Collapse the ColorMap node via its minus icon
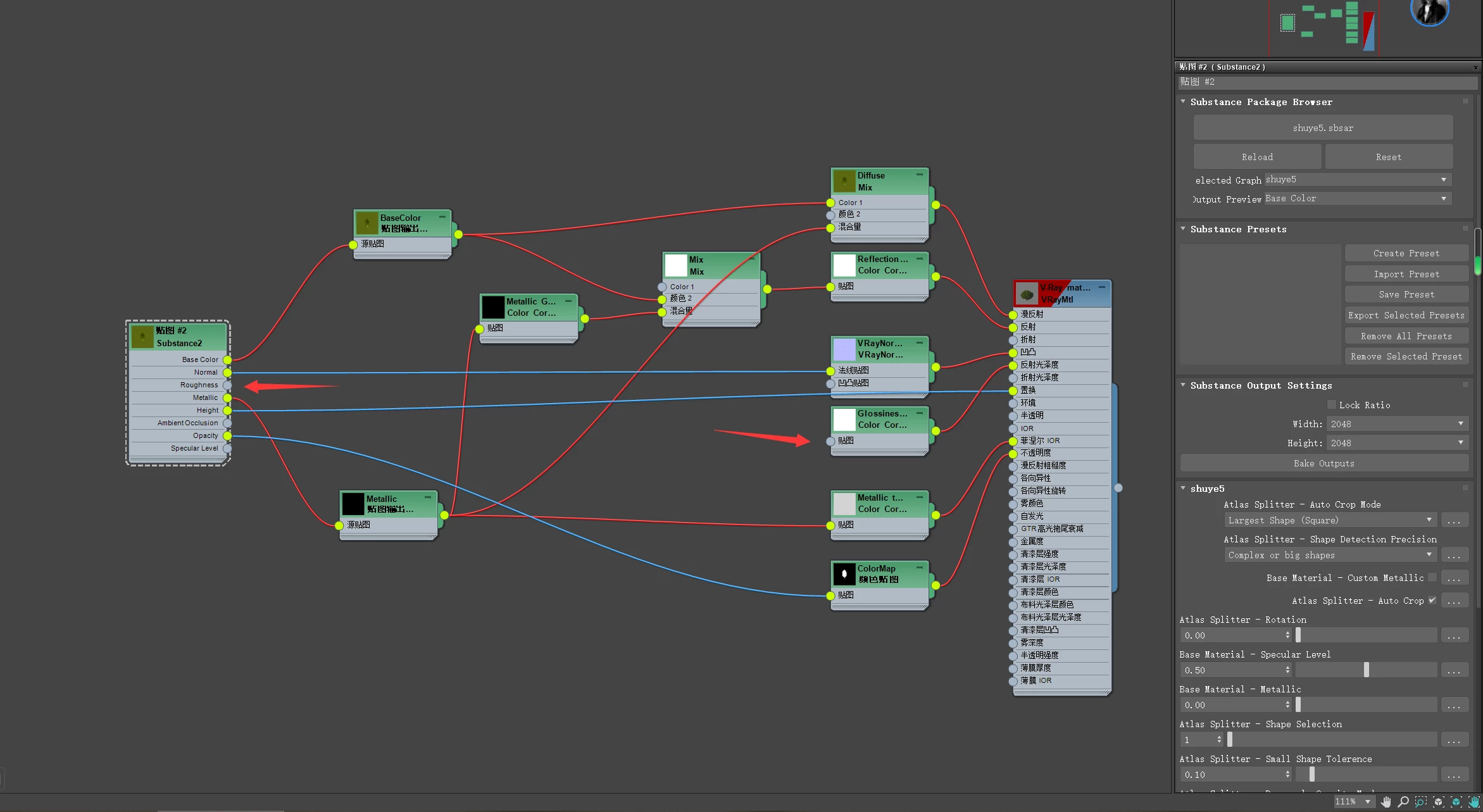The width and height of the screenshot is (1483, 812). click(920, 568)
